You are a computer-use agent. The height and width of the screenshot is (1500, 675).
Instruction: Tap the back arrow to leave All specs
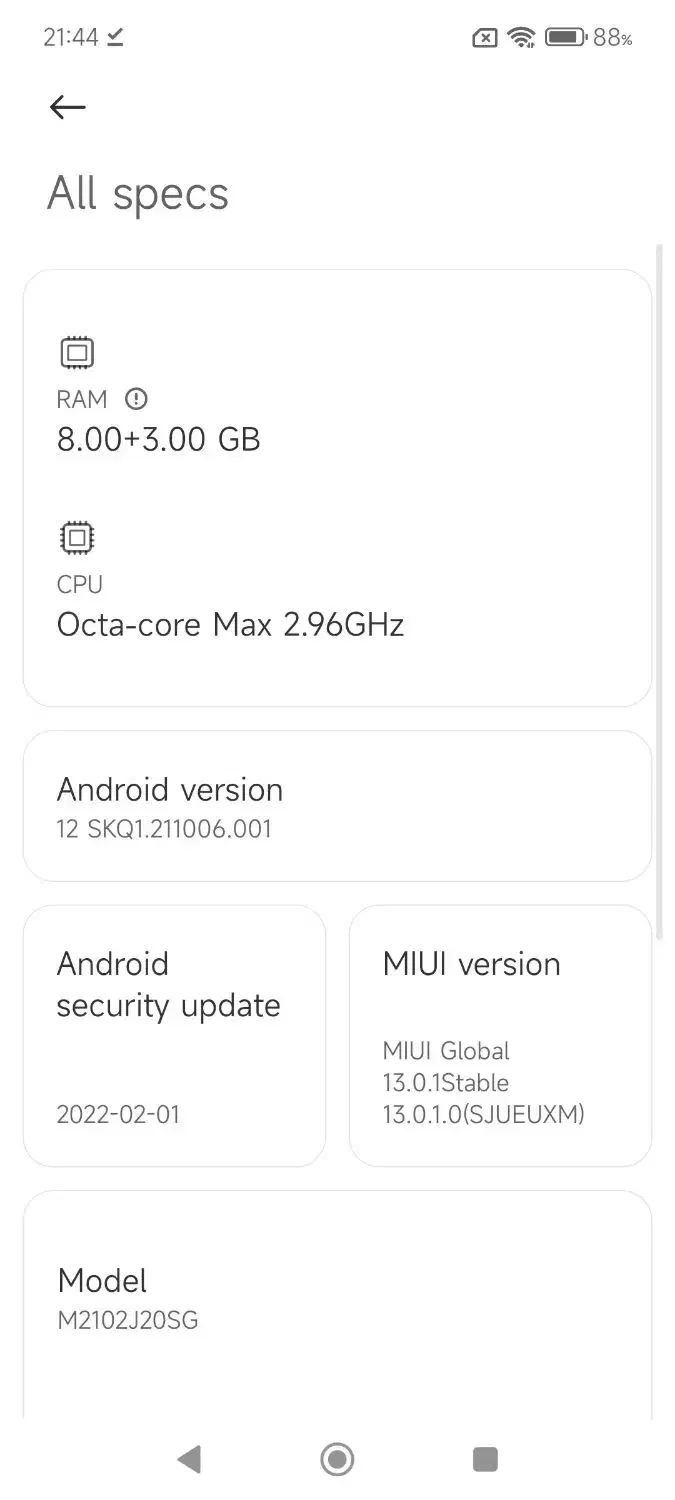66,107
